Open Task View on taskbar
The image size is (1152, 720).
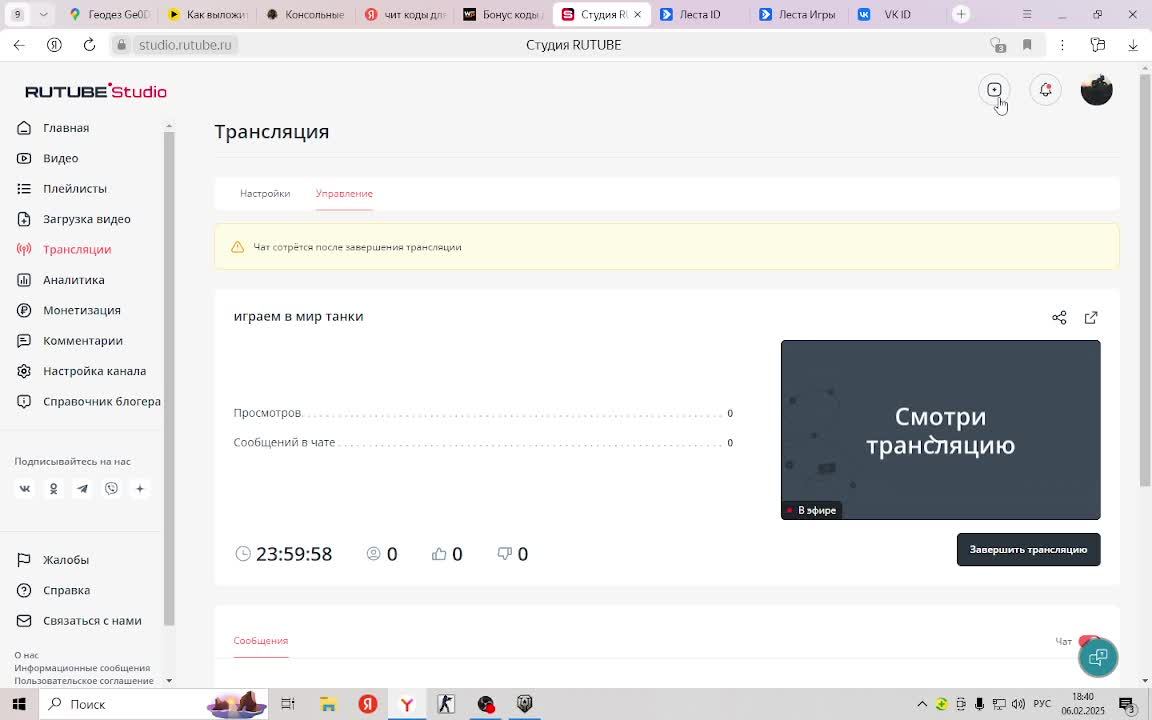tap(288, 704)
